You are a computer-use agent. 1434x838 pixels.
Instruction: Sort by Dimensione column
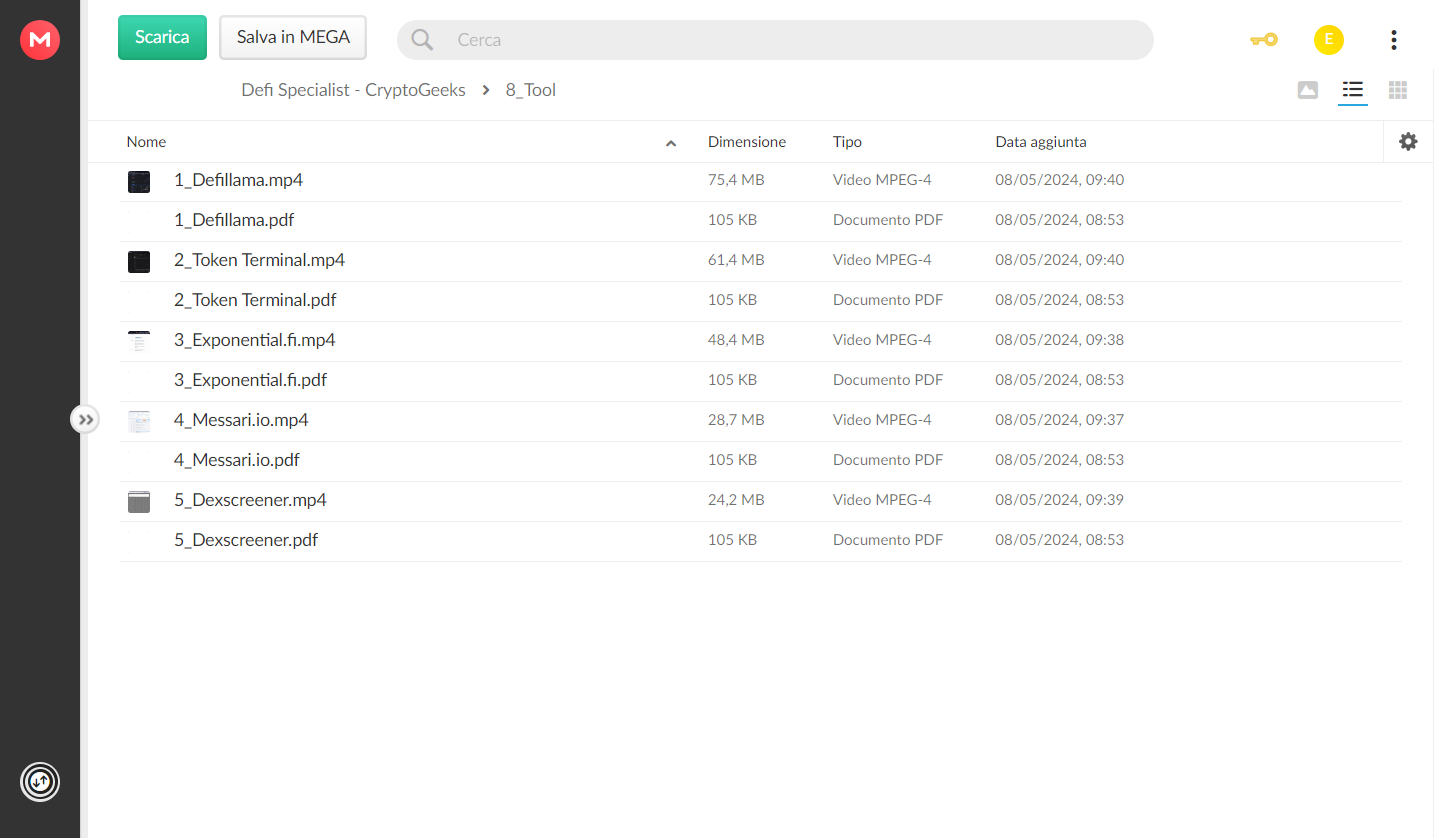747,142
